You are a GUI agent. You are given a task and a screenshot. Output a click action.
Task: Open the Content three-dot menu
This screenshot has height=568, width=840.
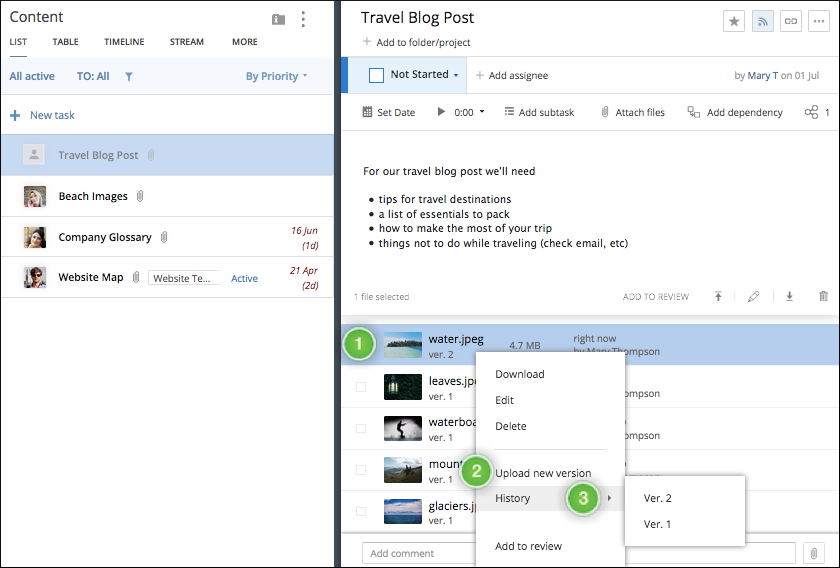tap(303, 19)
